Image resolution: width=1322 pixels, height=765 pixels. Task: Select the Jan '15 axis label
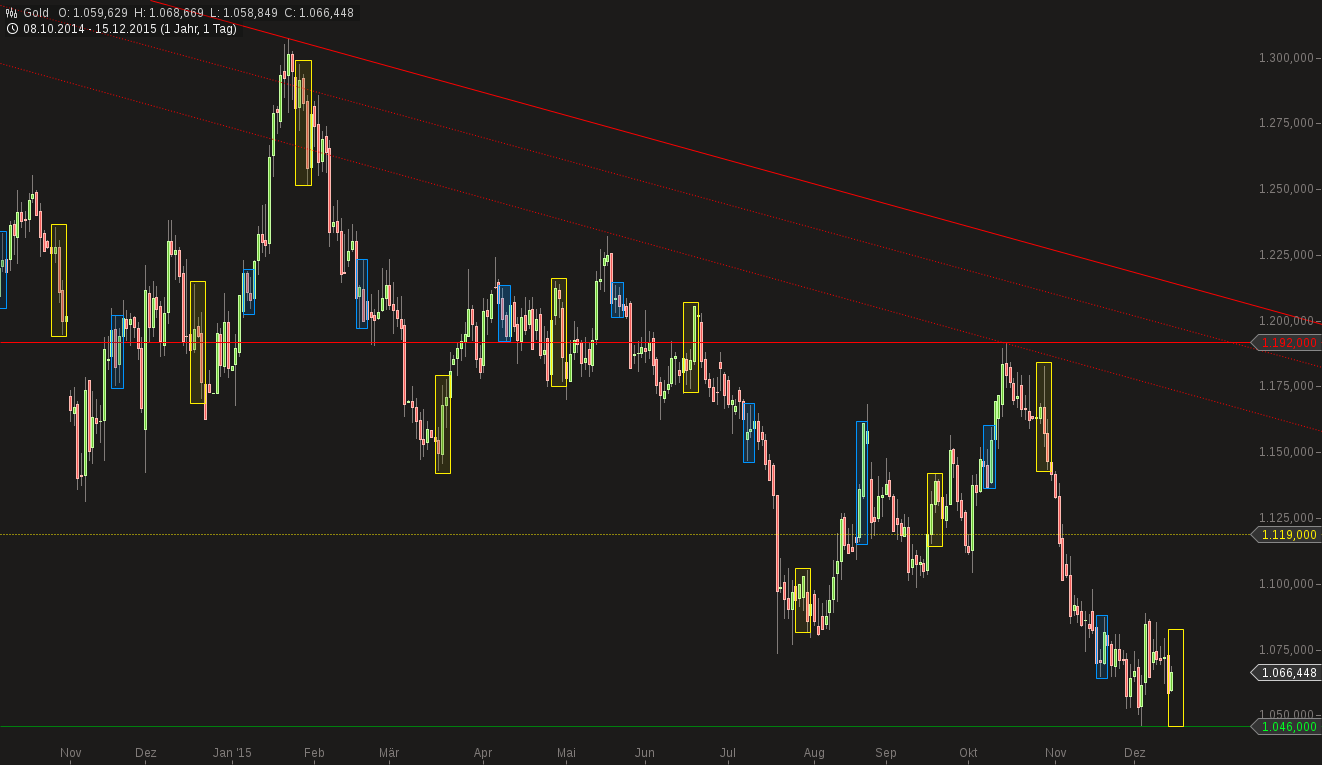230,753
